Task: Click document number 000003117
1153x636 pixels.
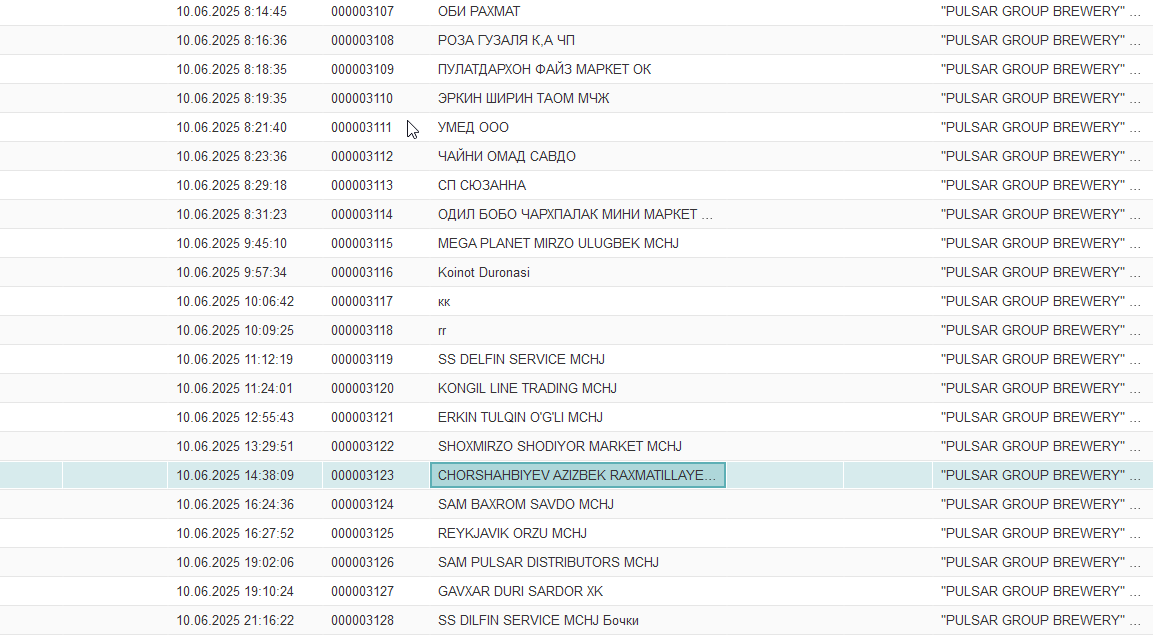Action: tap(362, 301)
